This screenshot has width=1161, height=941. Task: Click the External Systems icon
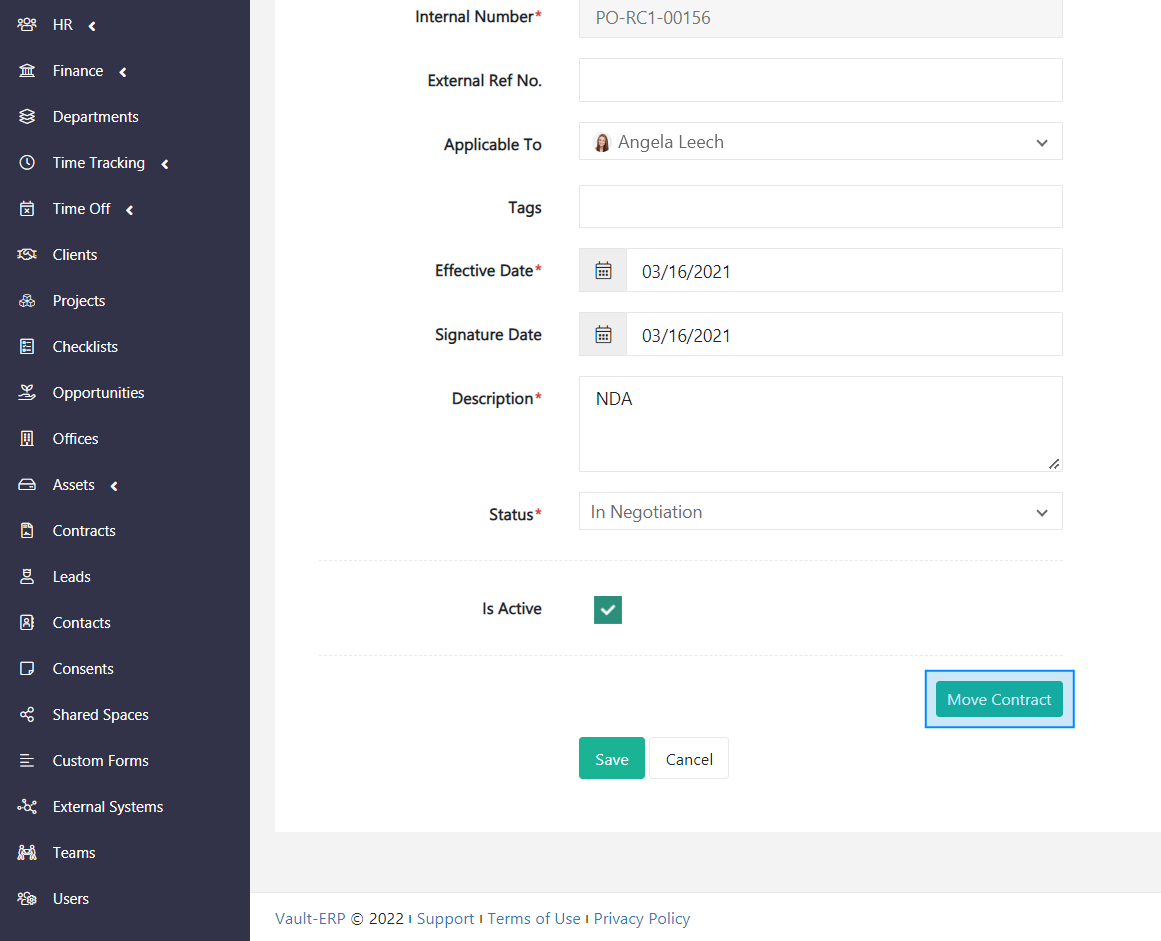click(x=27, y=807)
